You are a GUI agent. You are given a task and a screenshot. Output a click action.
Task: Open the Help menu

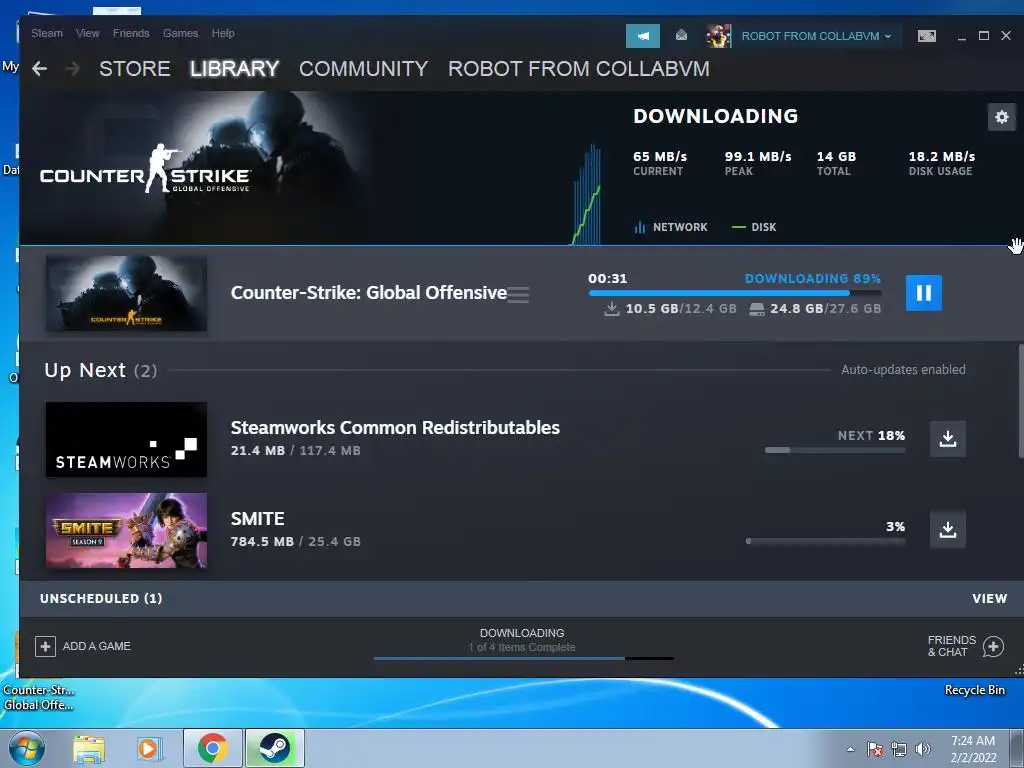[223, 33]
